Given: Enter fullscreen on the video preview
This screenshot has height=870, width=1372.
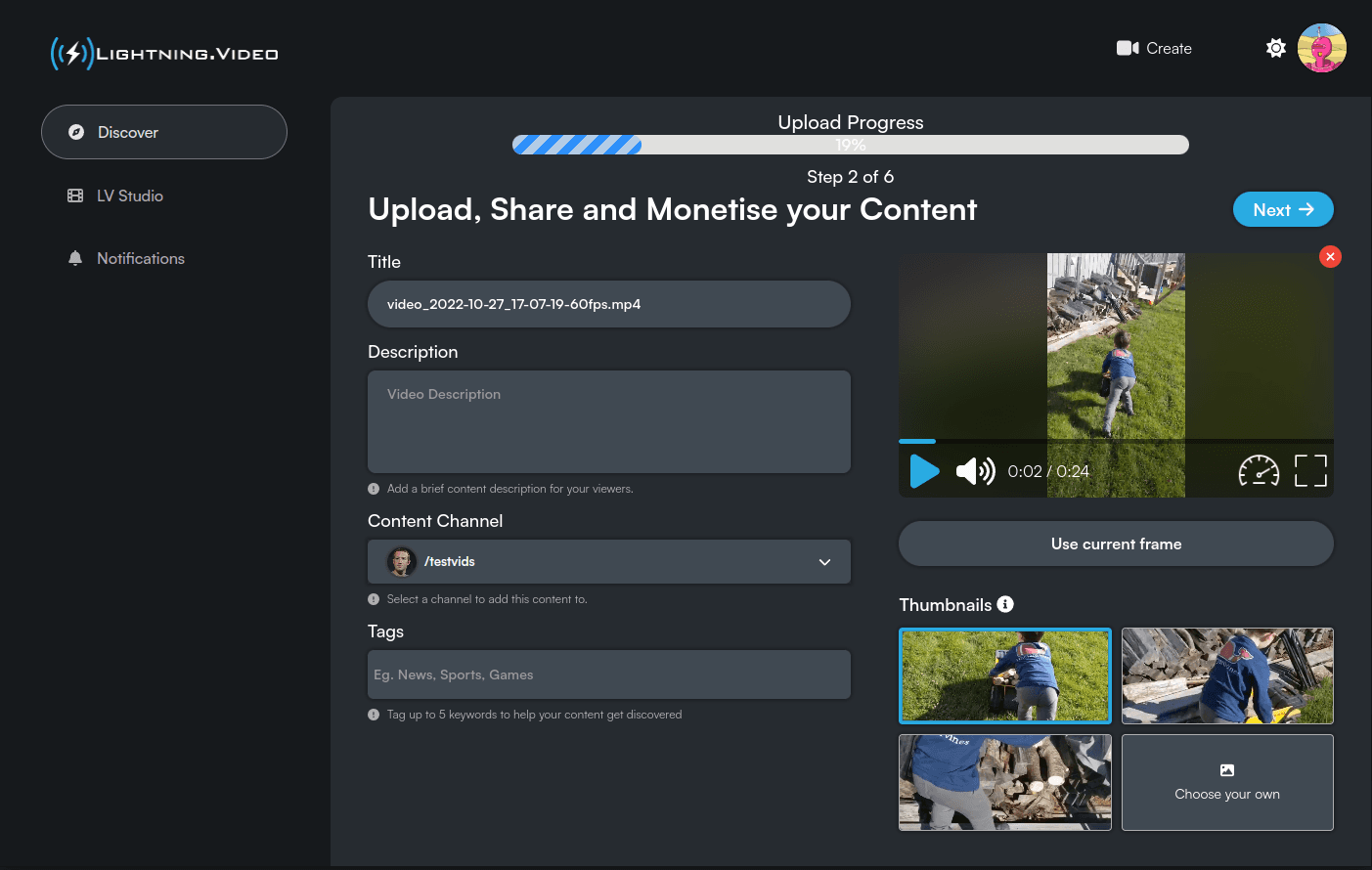Looking at the screenshot, I should coord(1310,471).
